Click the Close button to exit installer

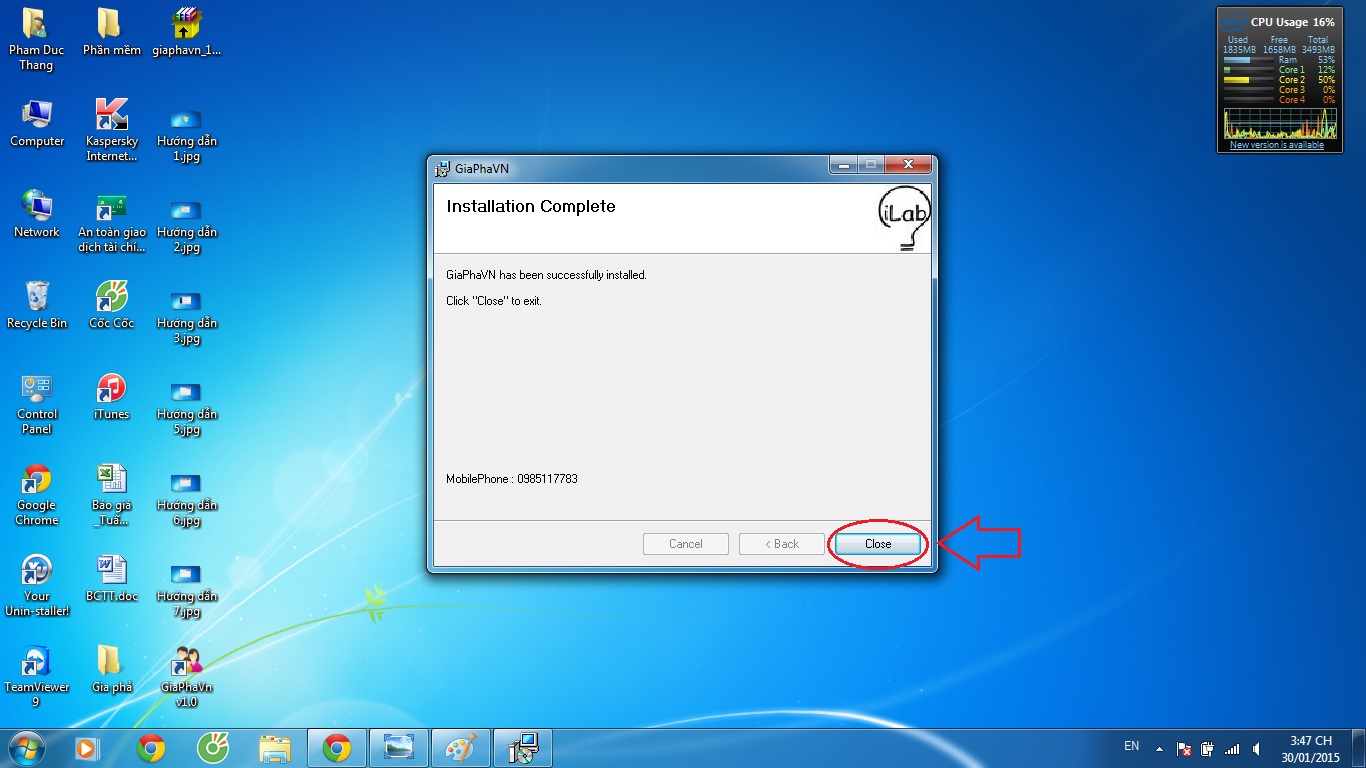click(877, 544)
